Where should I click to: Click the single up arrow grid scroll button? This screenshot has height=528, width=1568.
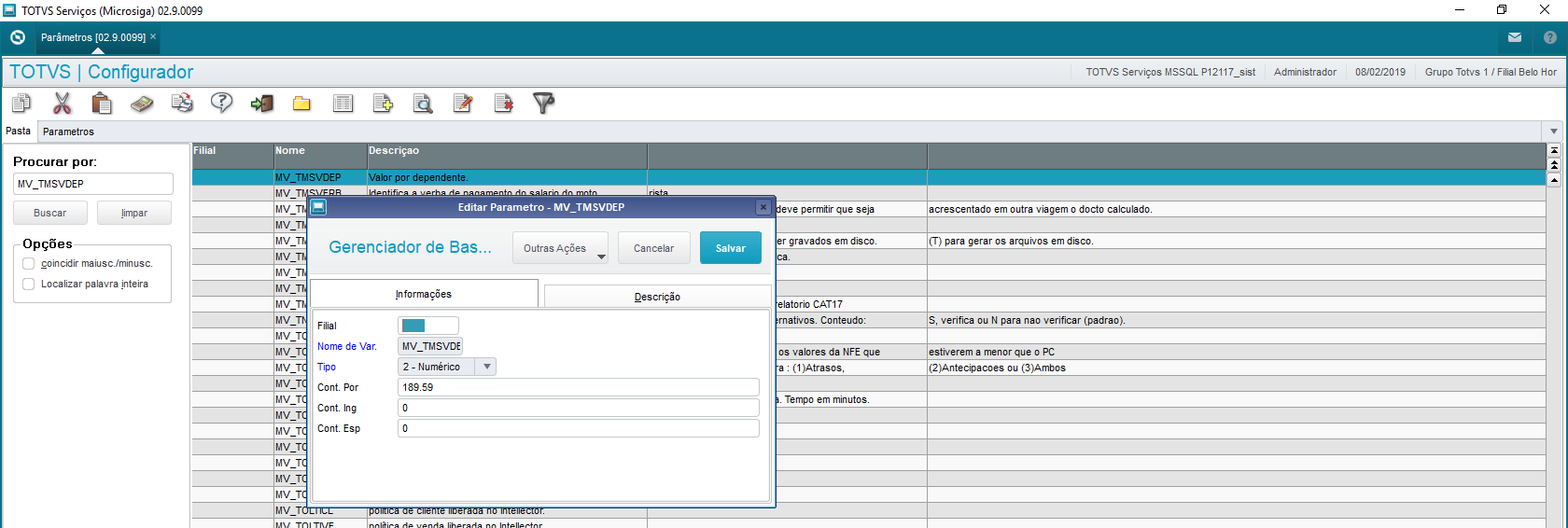pyautogui.click(x=1554, y=180)
